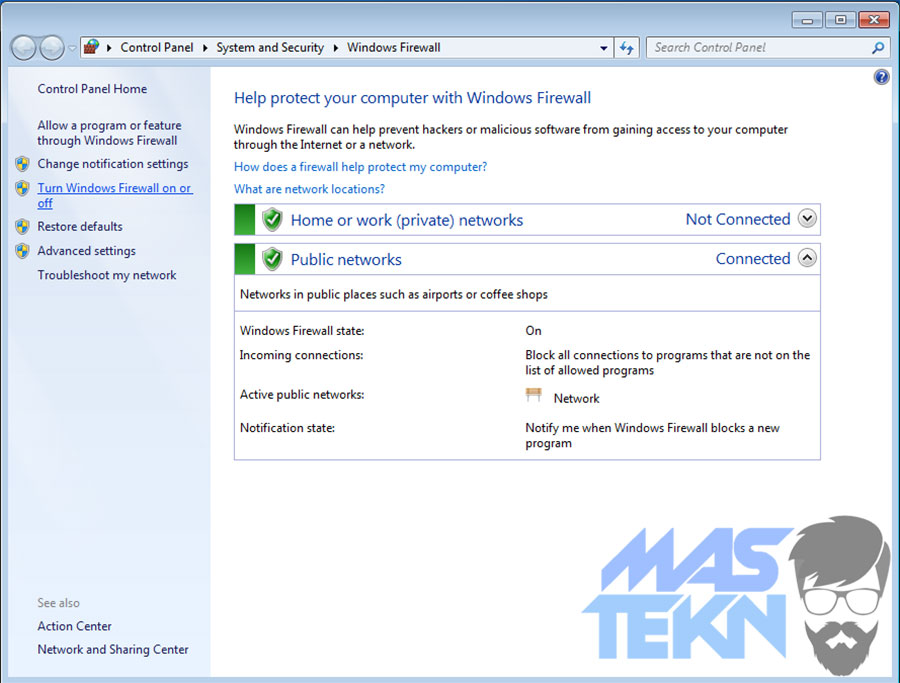Click the green shield on Public networks
The image size is (900, 683).
point(272,258)
